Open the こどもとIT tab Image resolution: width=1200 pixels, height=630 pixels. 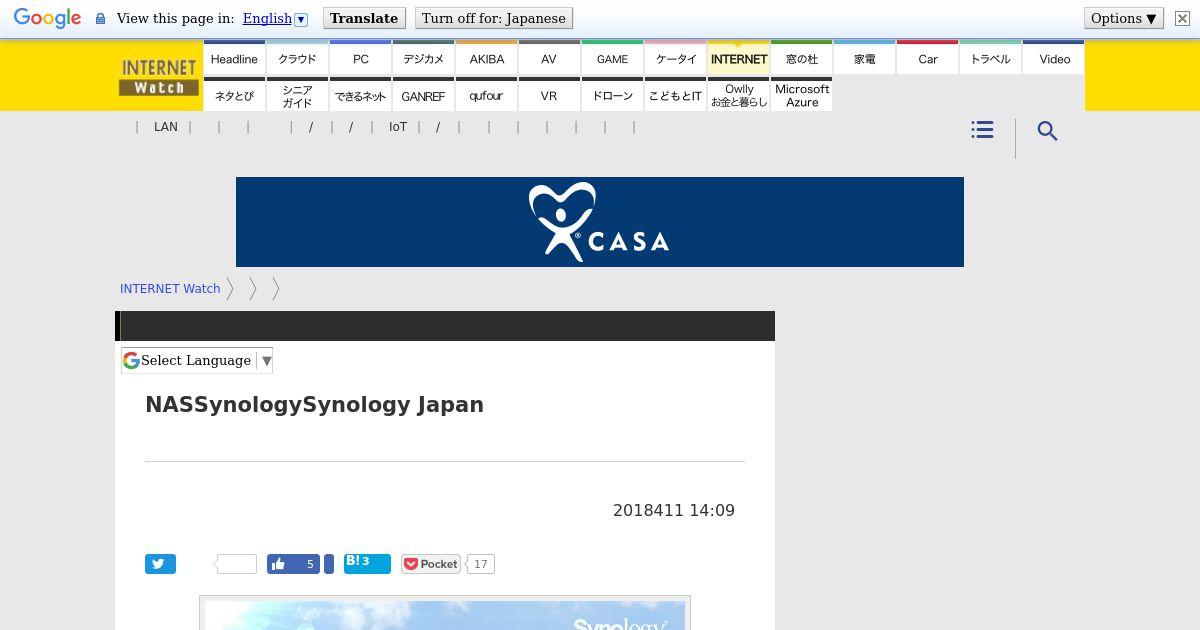(x=676, y=95)
